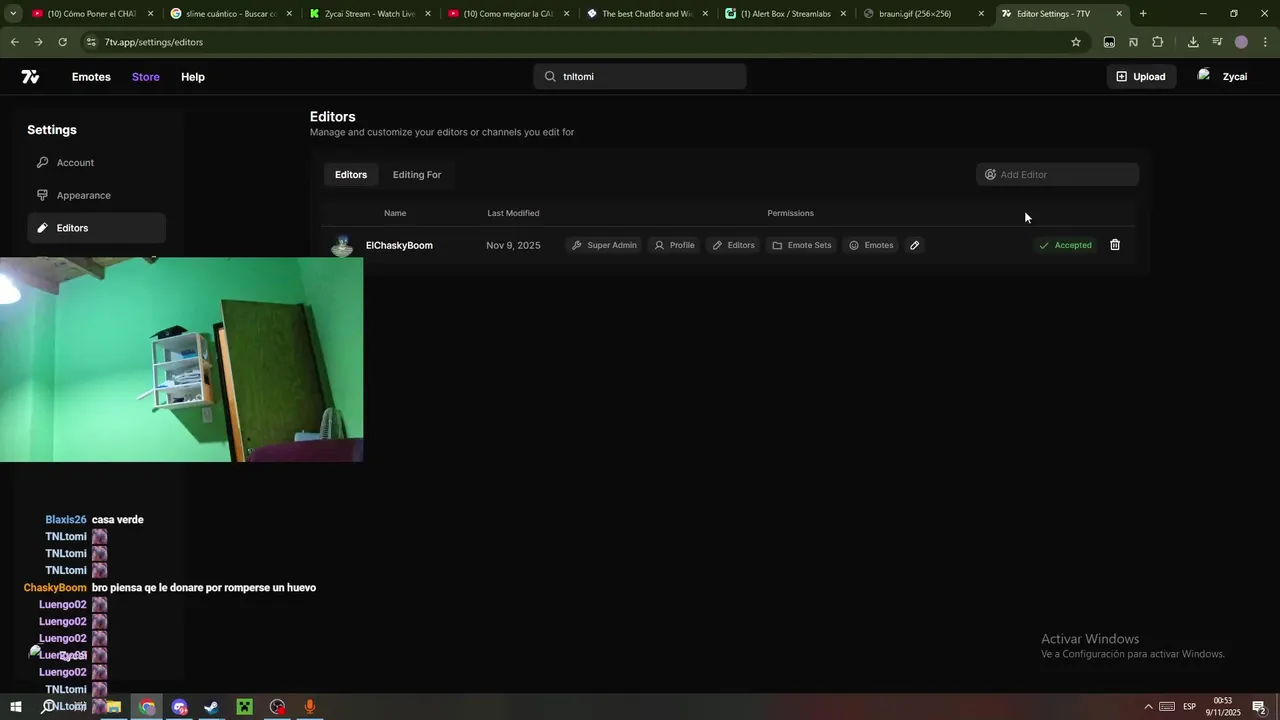Click the Last Modified column header
Viewport: 1280px width, 720px height.
[x=513, y=213]
